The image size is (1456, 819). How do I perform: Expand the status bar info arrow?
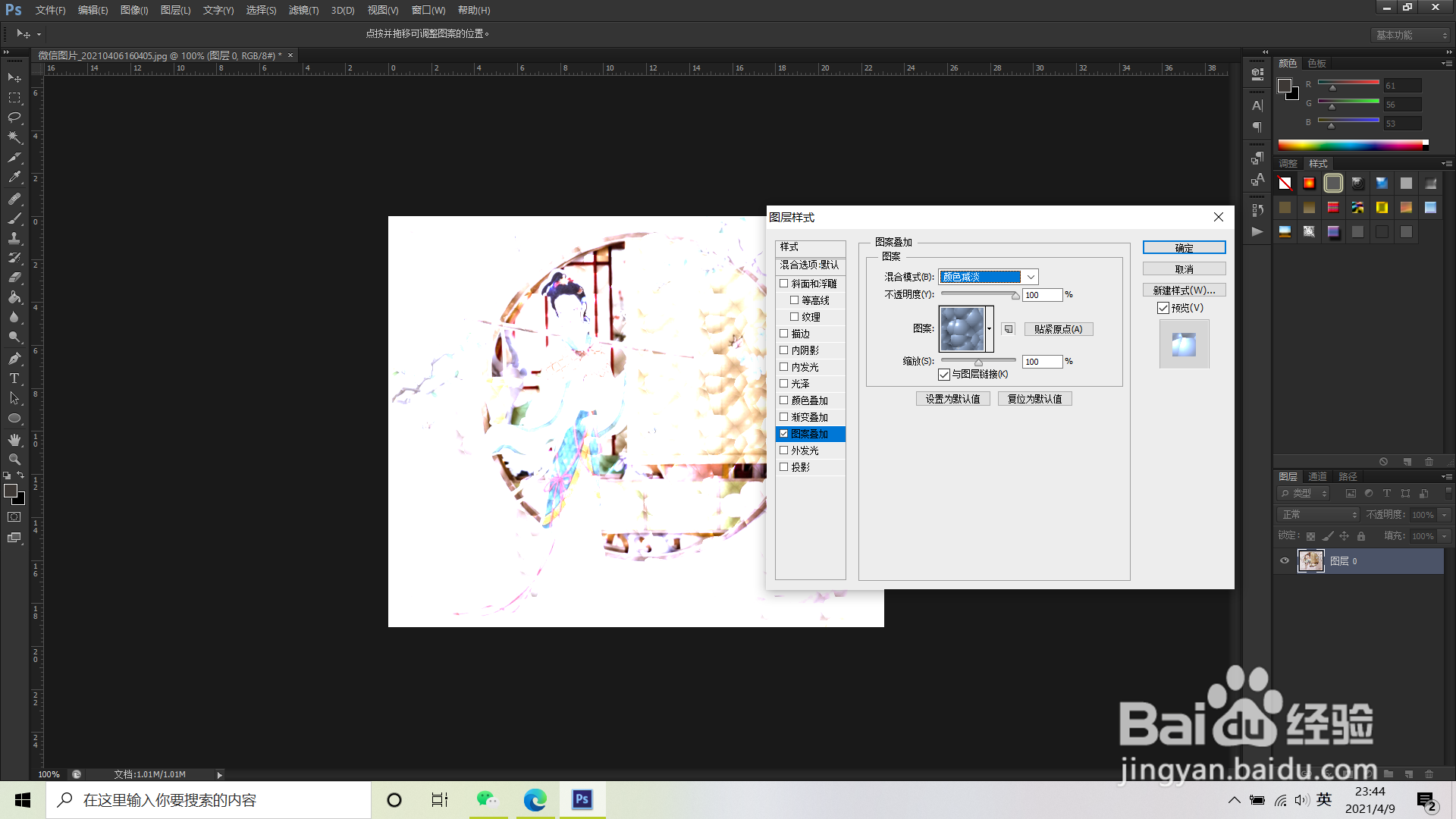tap(220, 775)
